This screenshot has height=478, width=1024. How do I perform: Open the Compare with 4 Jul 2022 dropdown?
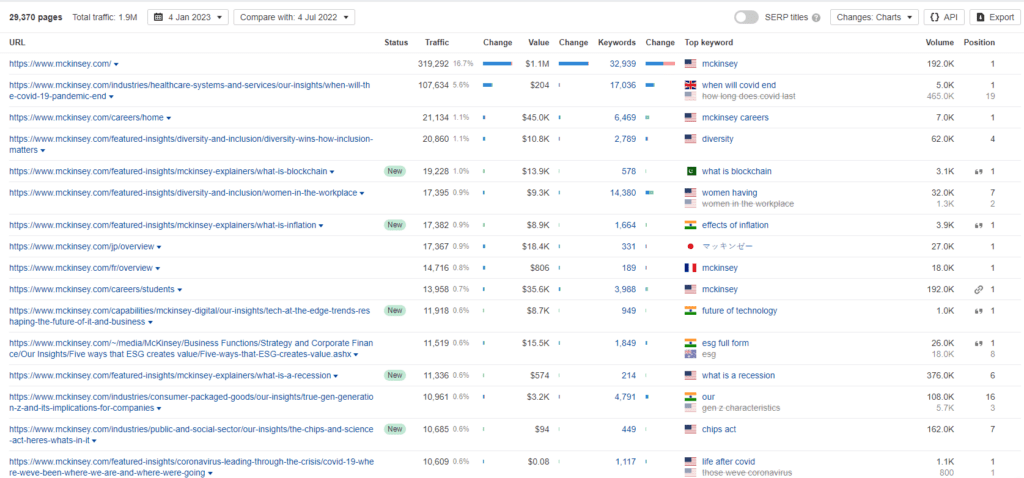(x=294, y=17)
